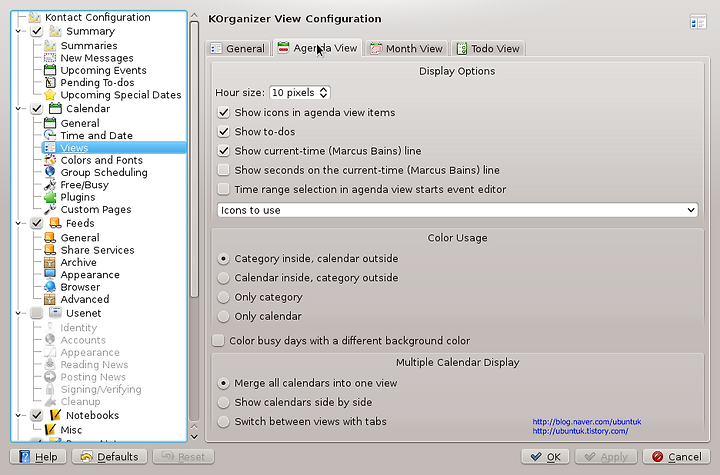Click the Plugins puzzle icon
The width and height of the screenshot is (720, 475).
pos(50,198)
